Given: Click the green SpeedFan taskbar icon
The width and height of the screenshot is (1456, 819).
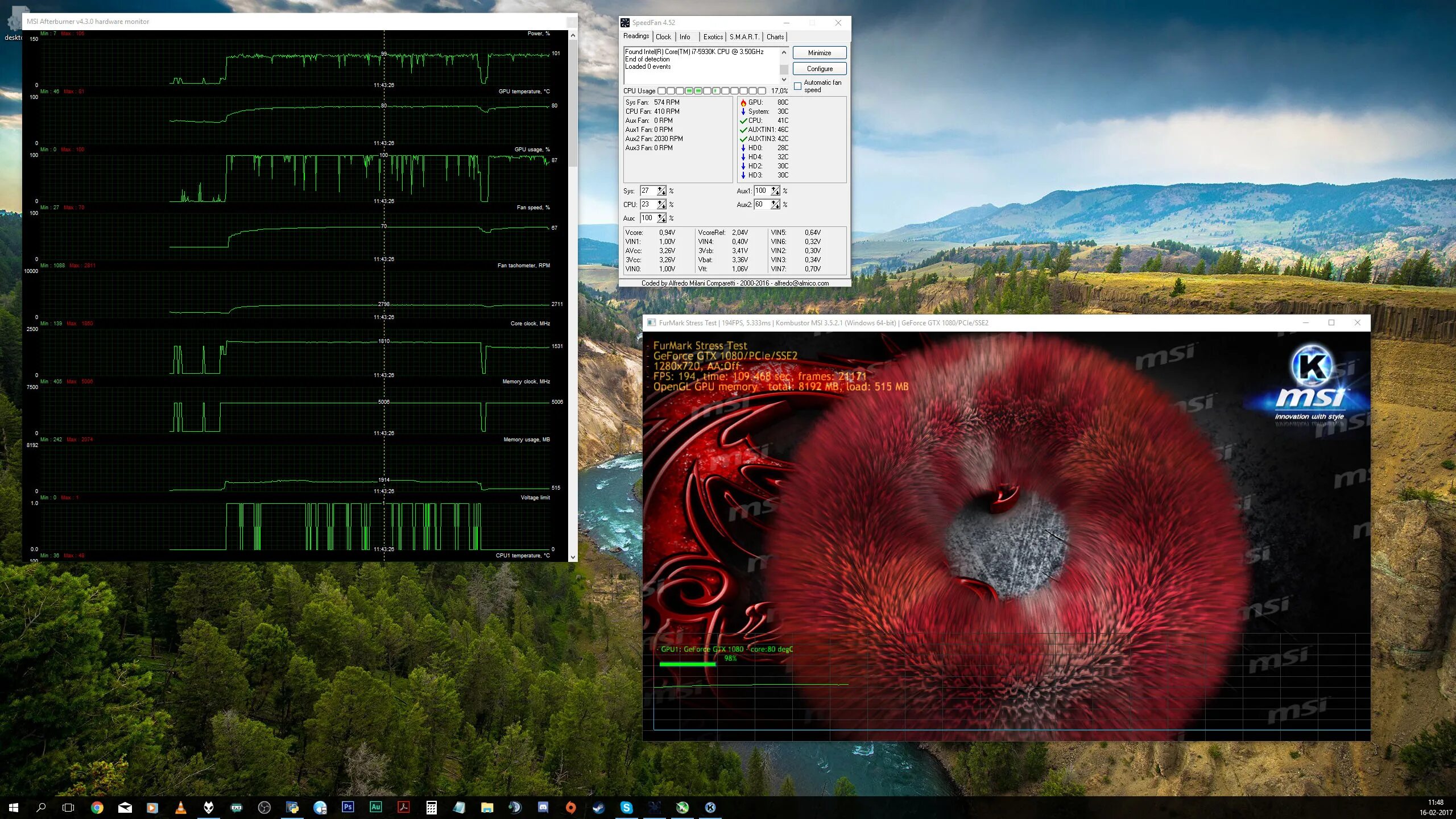Looking at the screenshot, I should tap(682, 807).
